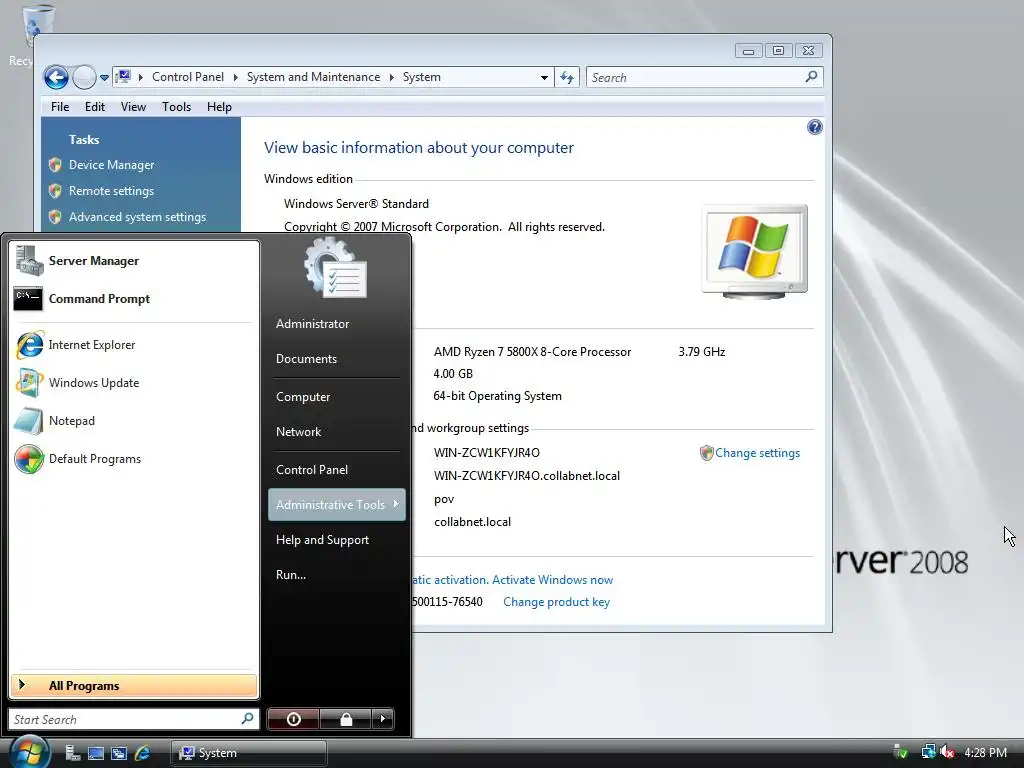This screenshot has height=768, width=1024.
Task: Expand the arrow after System and Maintenance
Action: (391, 77)
